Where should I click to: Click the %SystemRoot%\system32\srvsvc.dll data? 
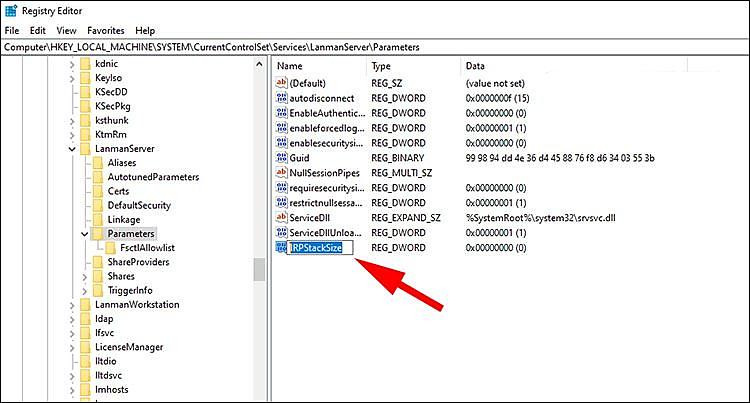540,218
